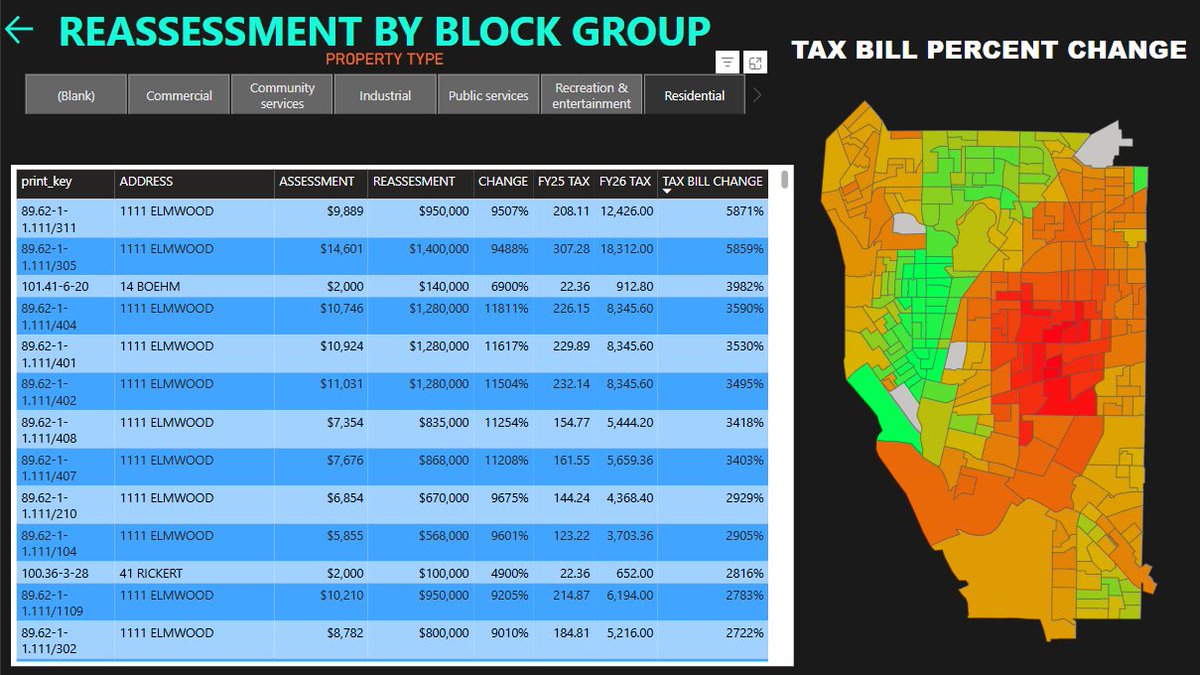Show more property types with right chevron
The height and width of the screenshot is (675, 1200).
pos(757,96)
